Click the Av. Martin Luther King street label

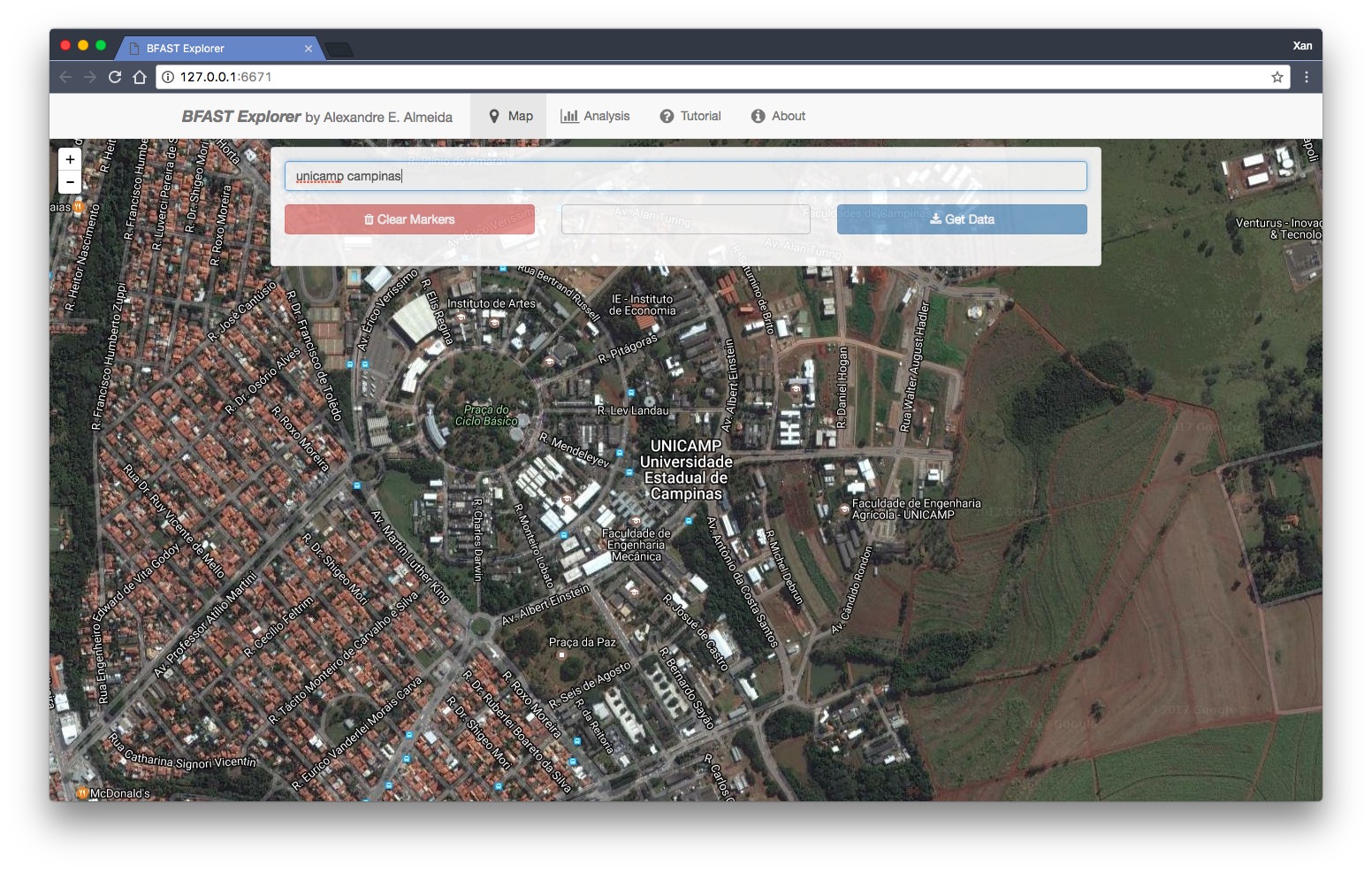410,557
